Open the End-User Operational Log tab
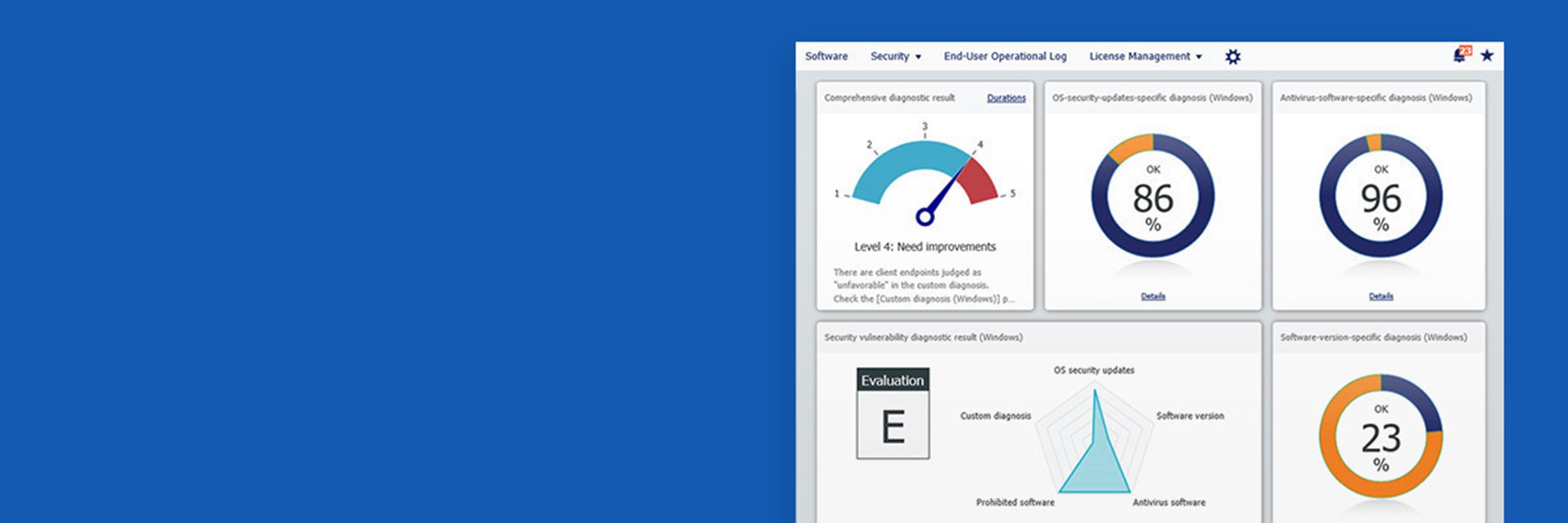 click(x=1005, y=56)
